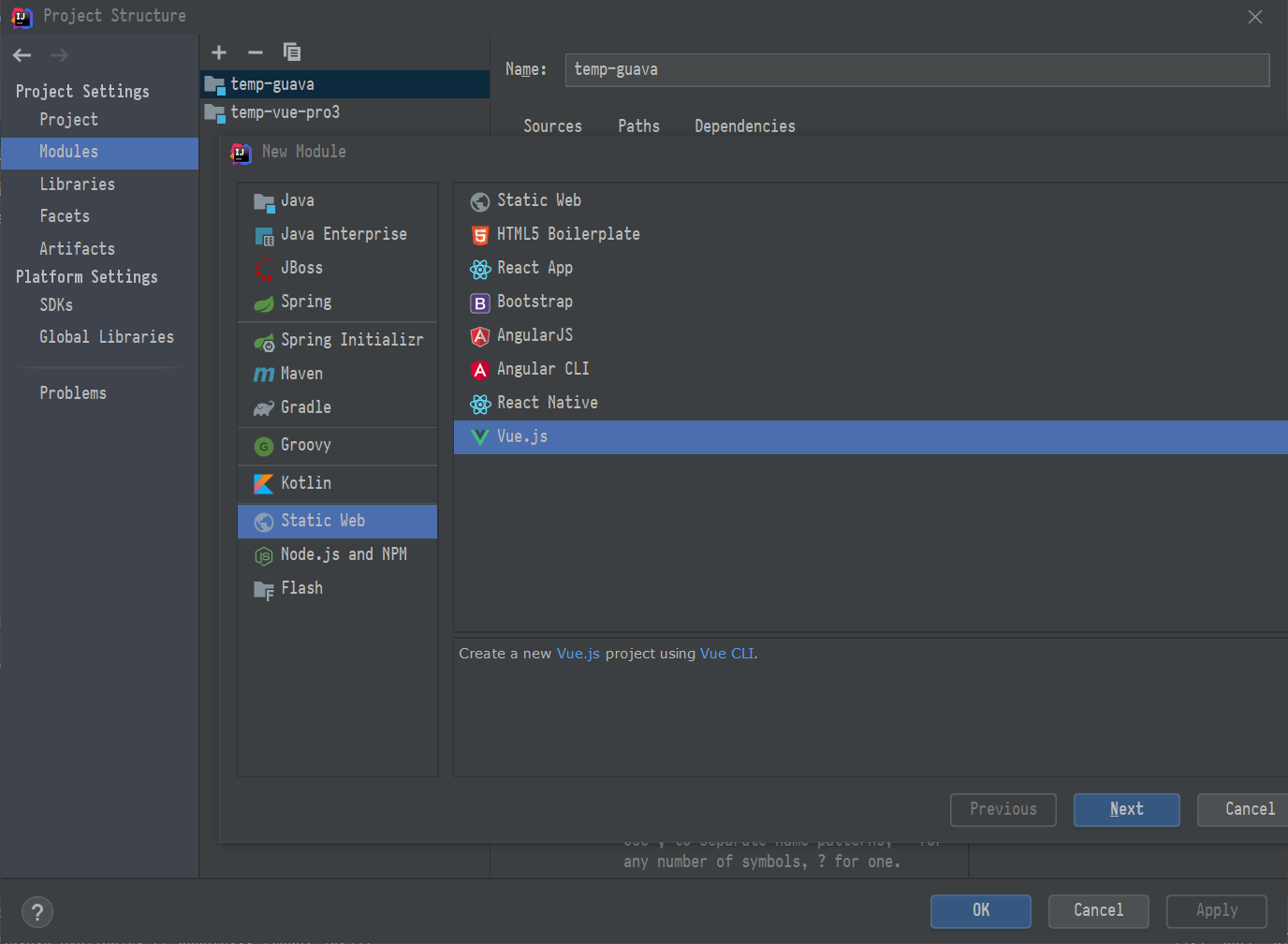
Task: Click the remove module minus icon
Action: [x=256, y=52]
